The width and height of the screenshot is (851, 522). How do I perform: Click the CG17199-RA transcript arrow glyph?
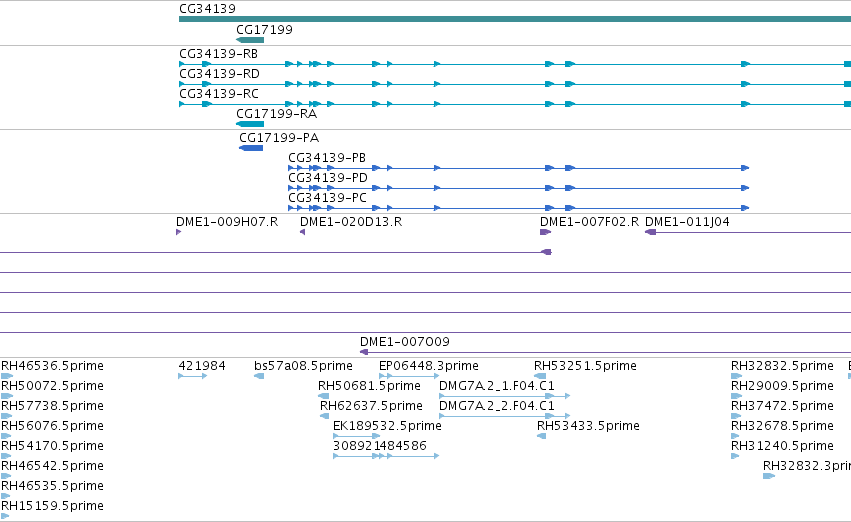(250, 124)
